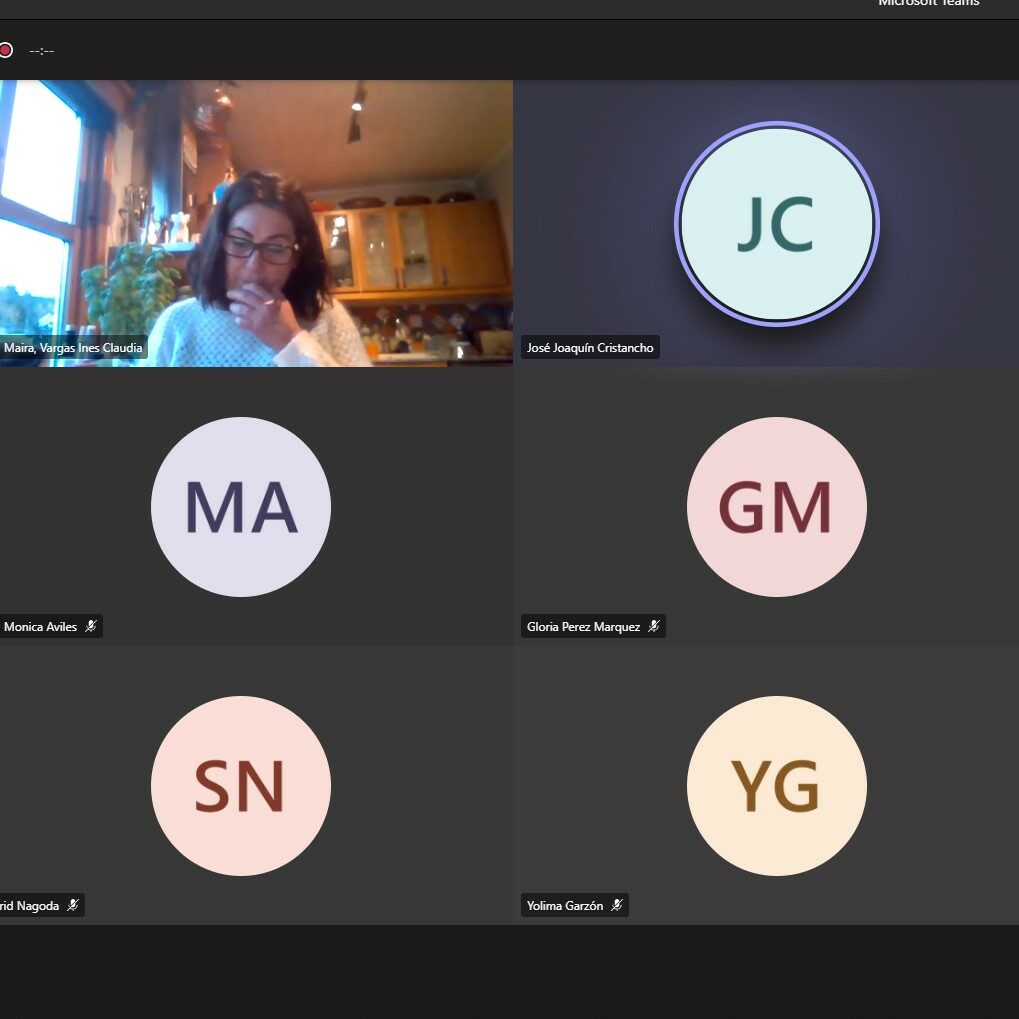Screen dimensions: 1019x1019
Task: Click muted mic icon next to Gloria Perez Marquez
Action: point(654,627)
